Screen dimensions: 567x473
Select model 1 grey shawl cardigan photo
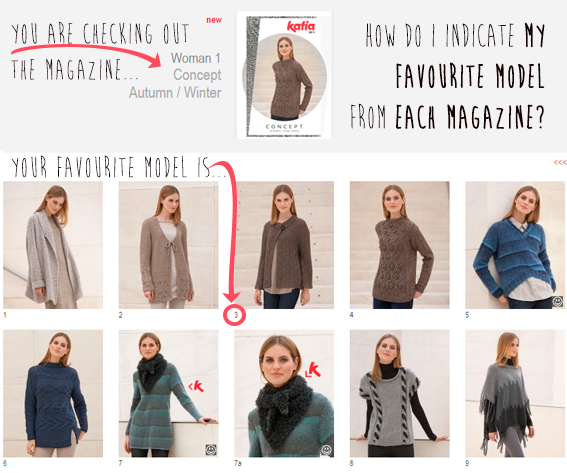click(53, 245)
